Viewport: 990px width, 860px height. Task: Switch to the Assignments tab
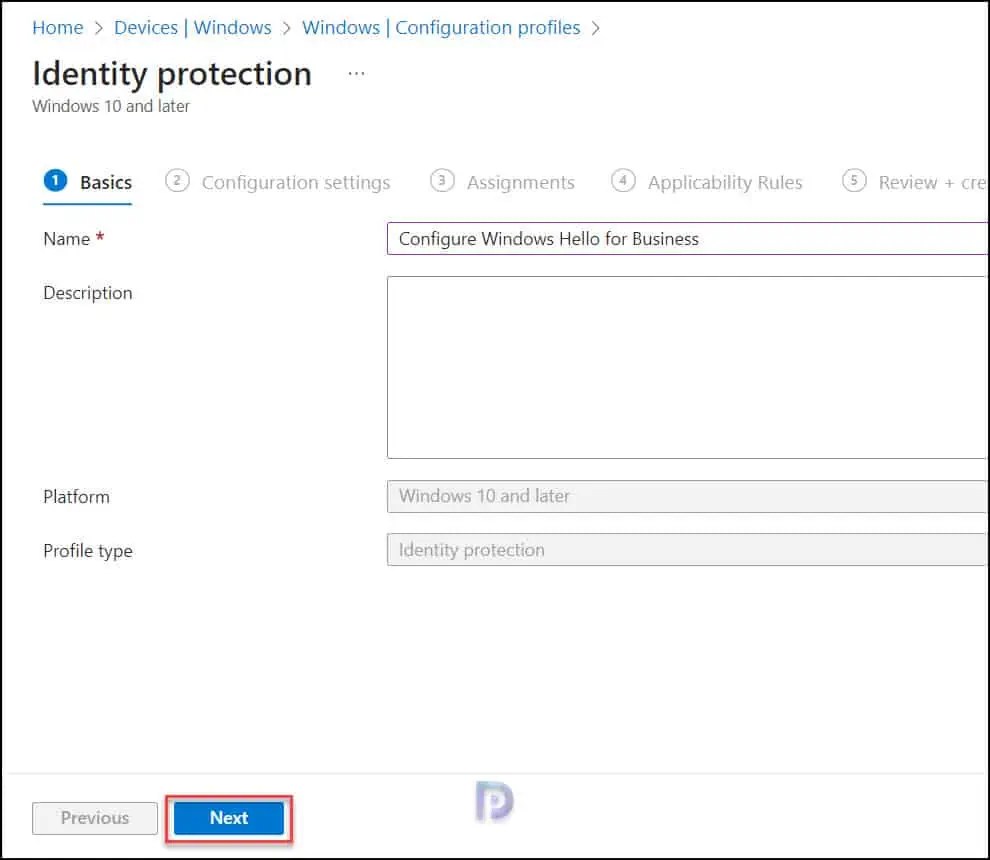[521, 182]
